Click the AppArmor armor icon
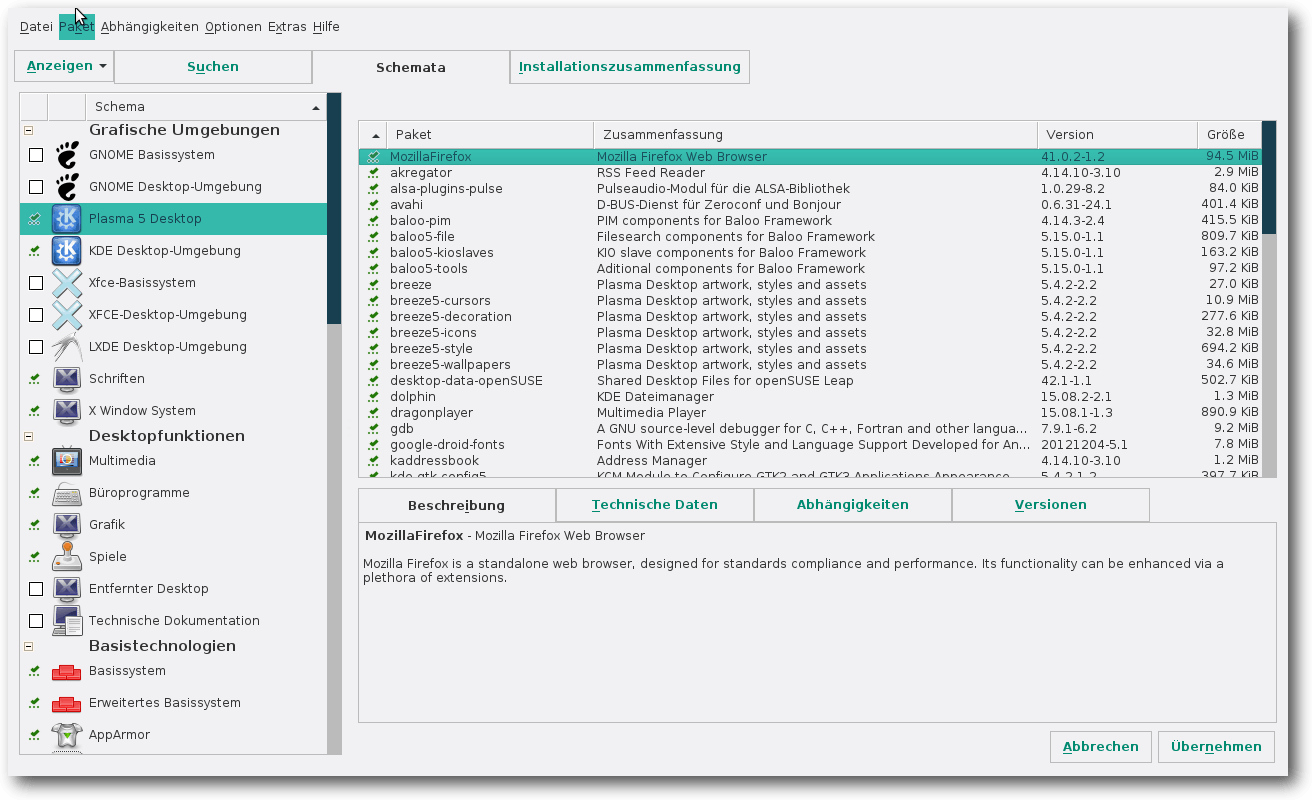The image size is (1312, 800). pos(67,735)
